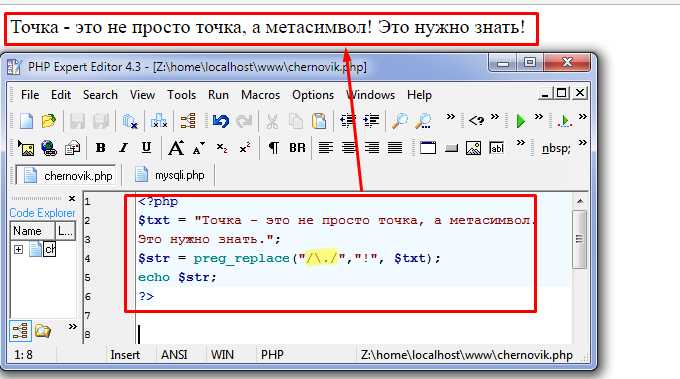Redo the last undone edit
Image resolution: width=680 pixels, height=379 pixels.
(x=244, y=121)
